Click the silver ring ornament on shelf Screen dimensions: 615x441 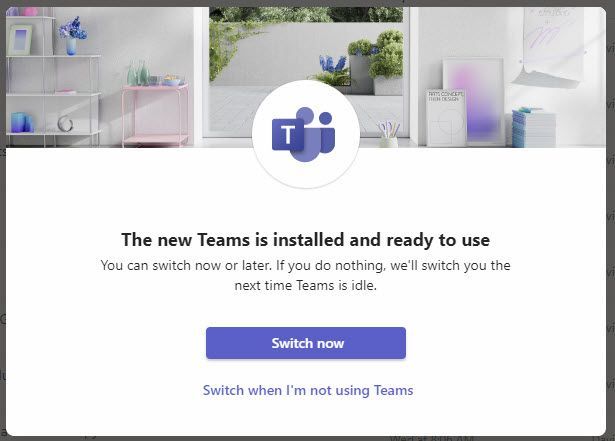(x=65, y=124)
